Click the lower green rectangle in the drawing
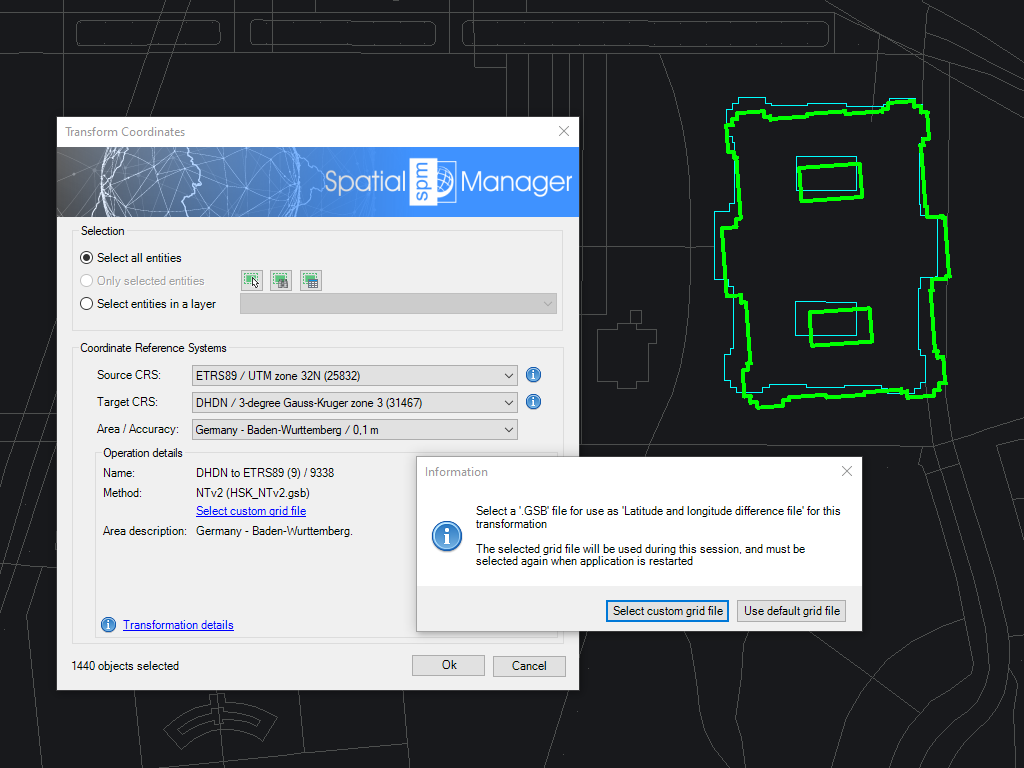This screenshot has width=1024, height=768. 840,327
